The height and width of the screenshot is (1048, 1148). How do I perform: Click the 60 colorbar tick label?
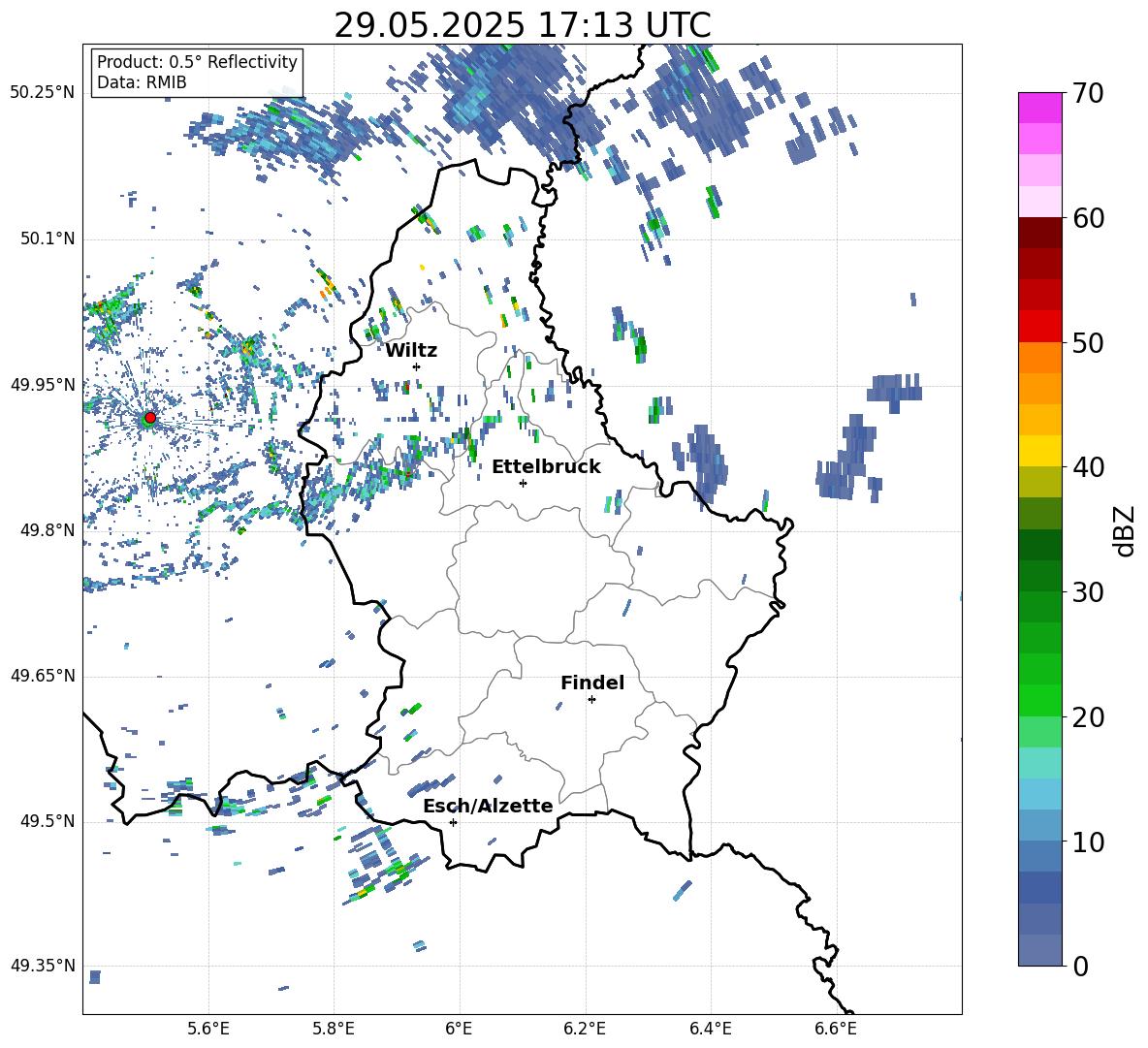1088,218
